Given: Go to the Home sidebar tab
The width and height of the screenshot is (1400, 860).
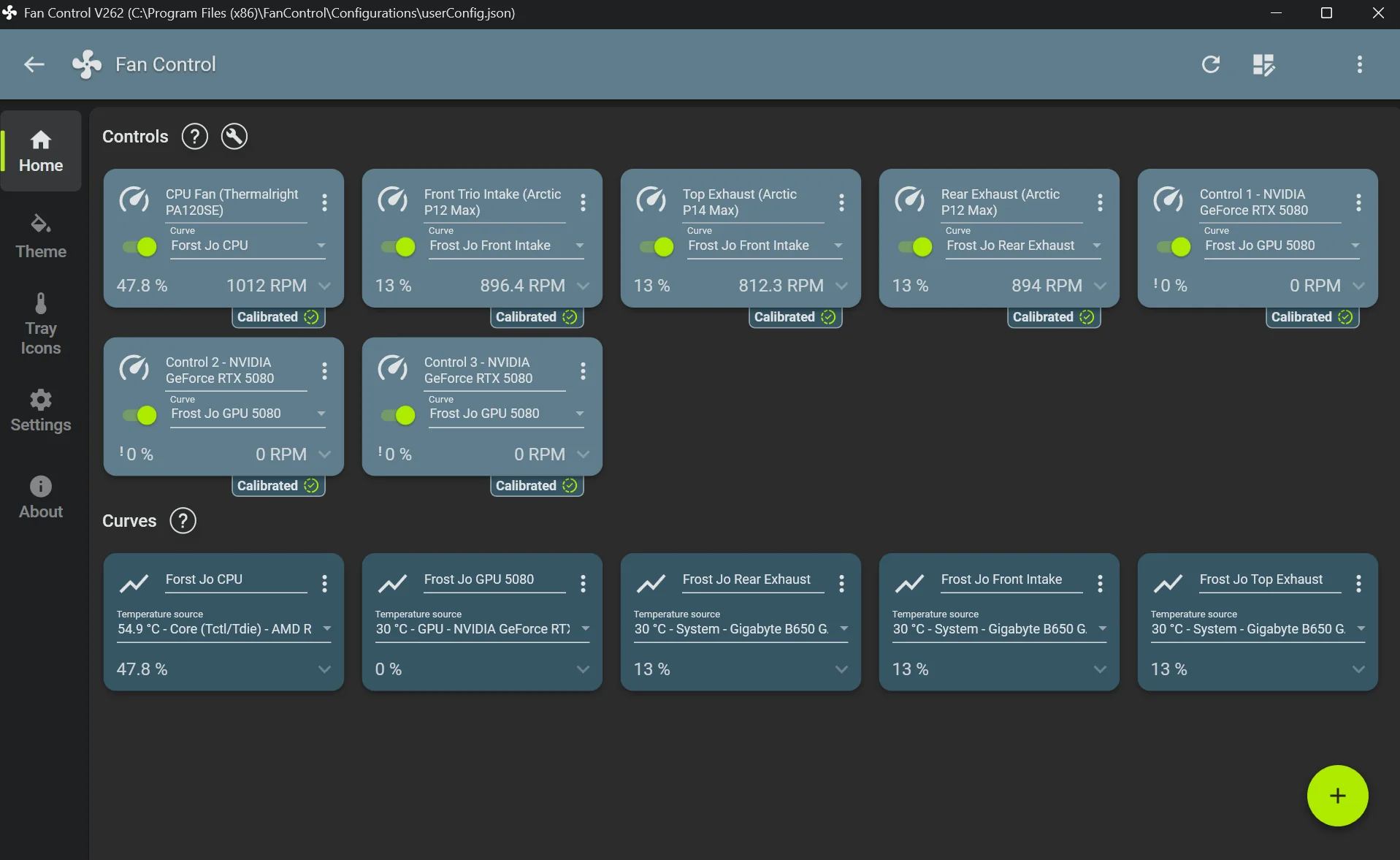Looking at the screenshot, I should pos(41,151).
